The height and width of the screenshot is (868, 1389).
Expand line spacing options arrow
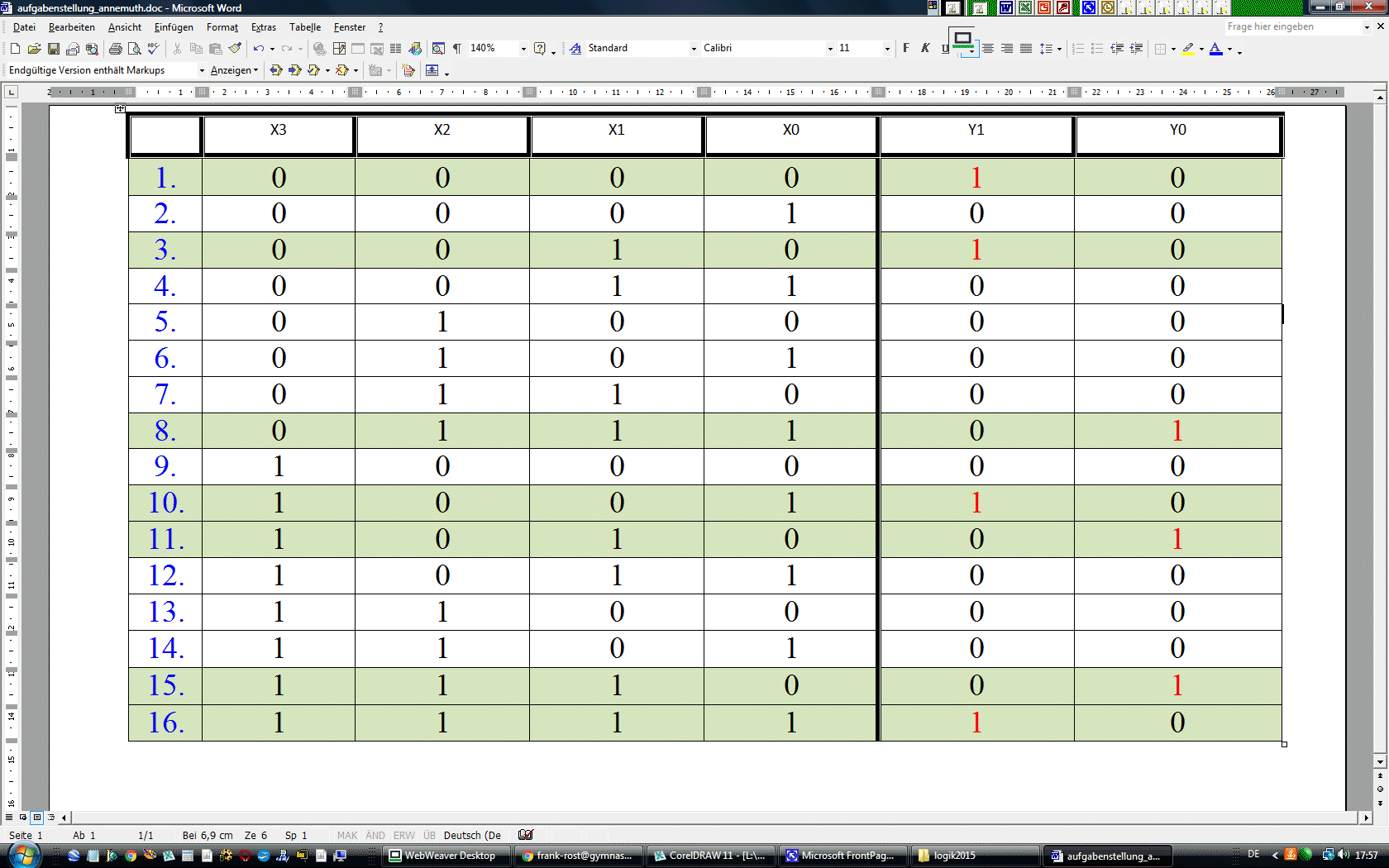[x=1059, y=49]
